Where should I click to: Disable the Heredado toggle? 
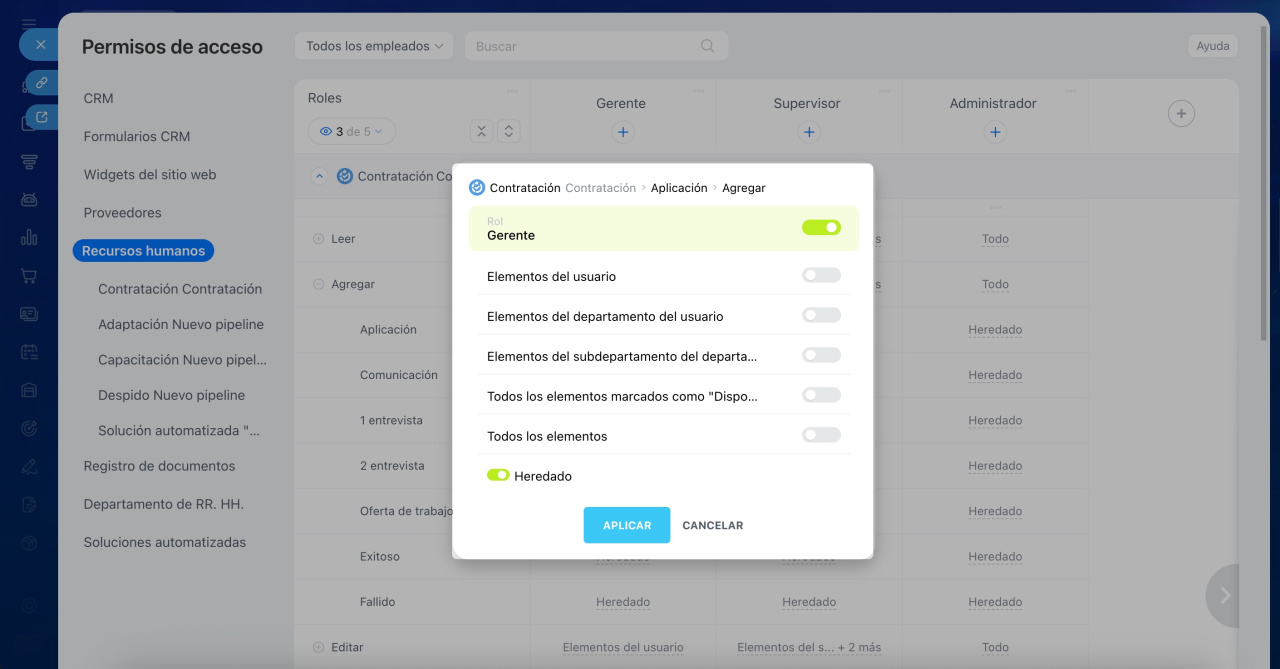(498, 475)
